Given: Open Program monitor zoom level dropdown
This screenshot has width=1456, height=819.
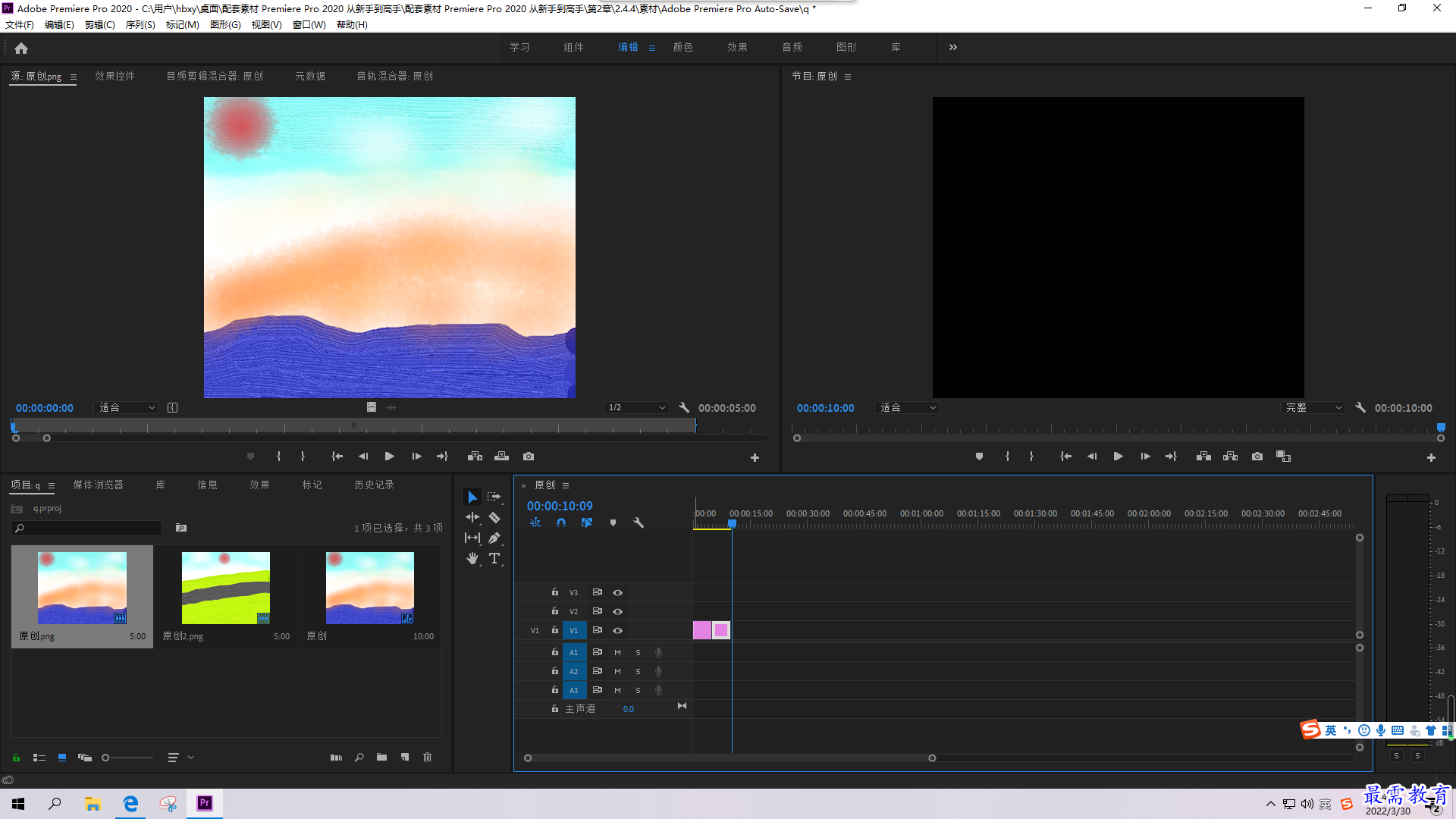Looking at the screenshot, I should pyautogui.click(x=907, y=407).
